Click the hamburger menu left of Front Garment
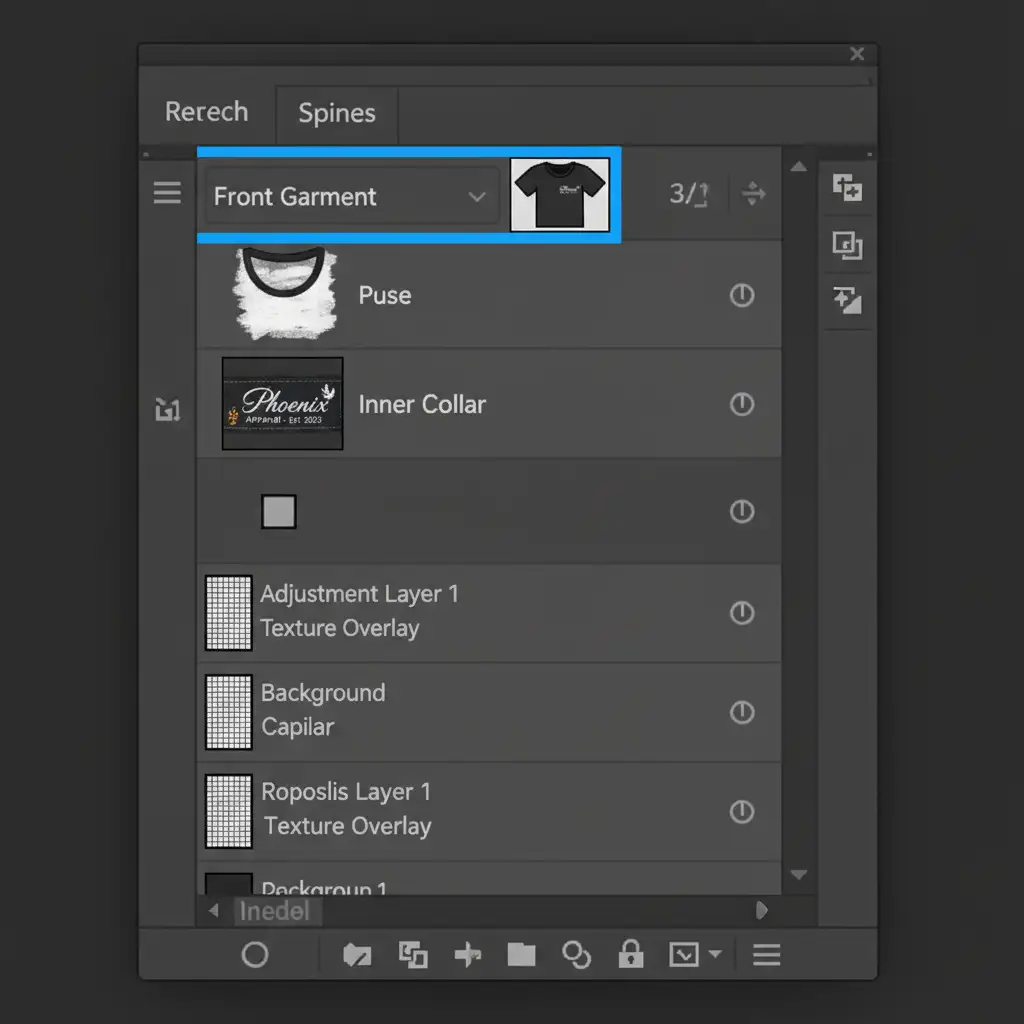The width and height of the screenshot is (1024, 1024). pyautogui.click(x=167, y=193)
